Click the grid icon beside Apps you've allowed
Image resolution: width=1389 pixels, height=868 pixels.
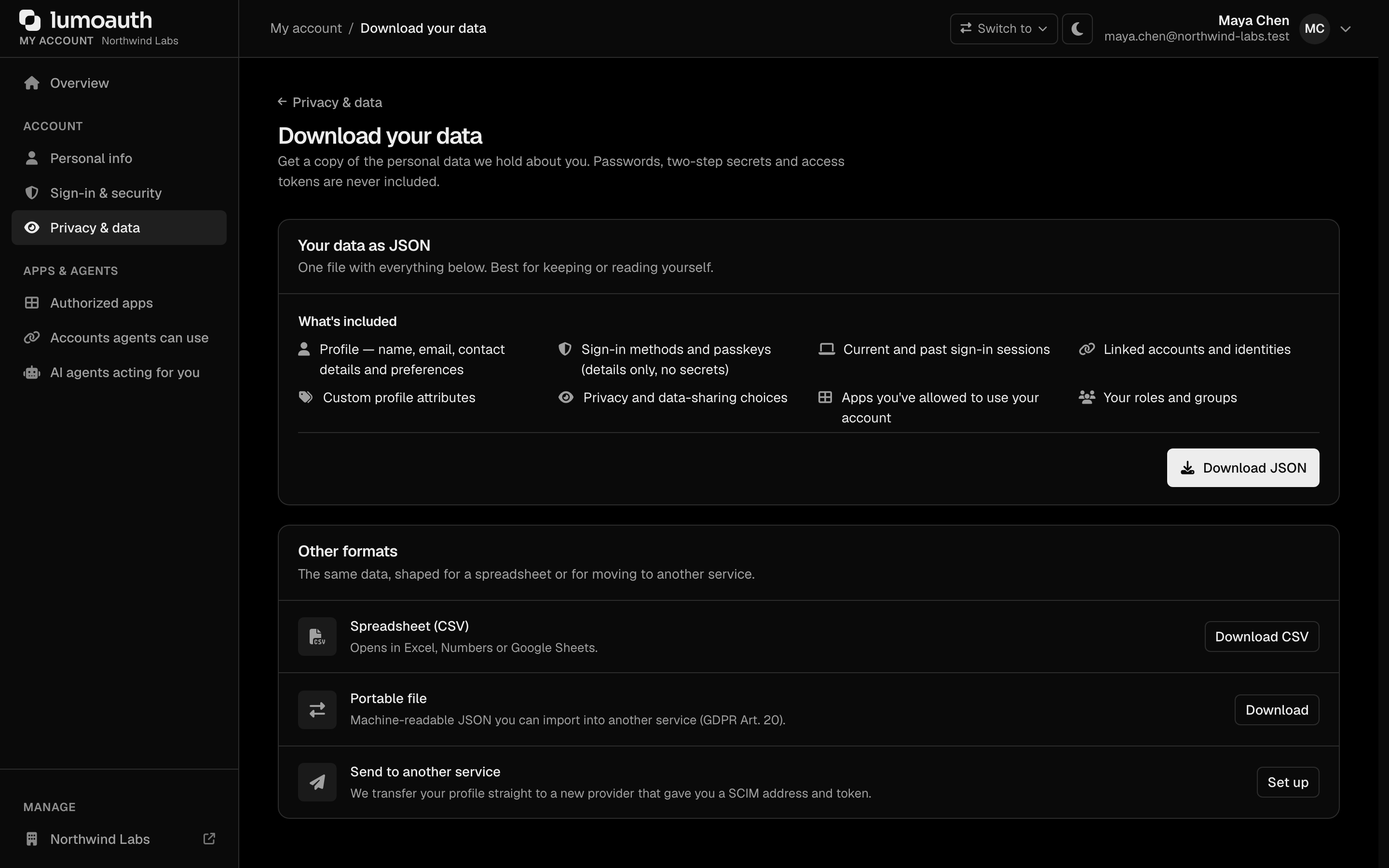[x=825, y=397]
